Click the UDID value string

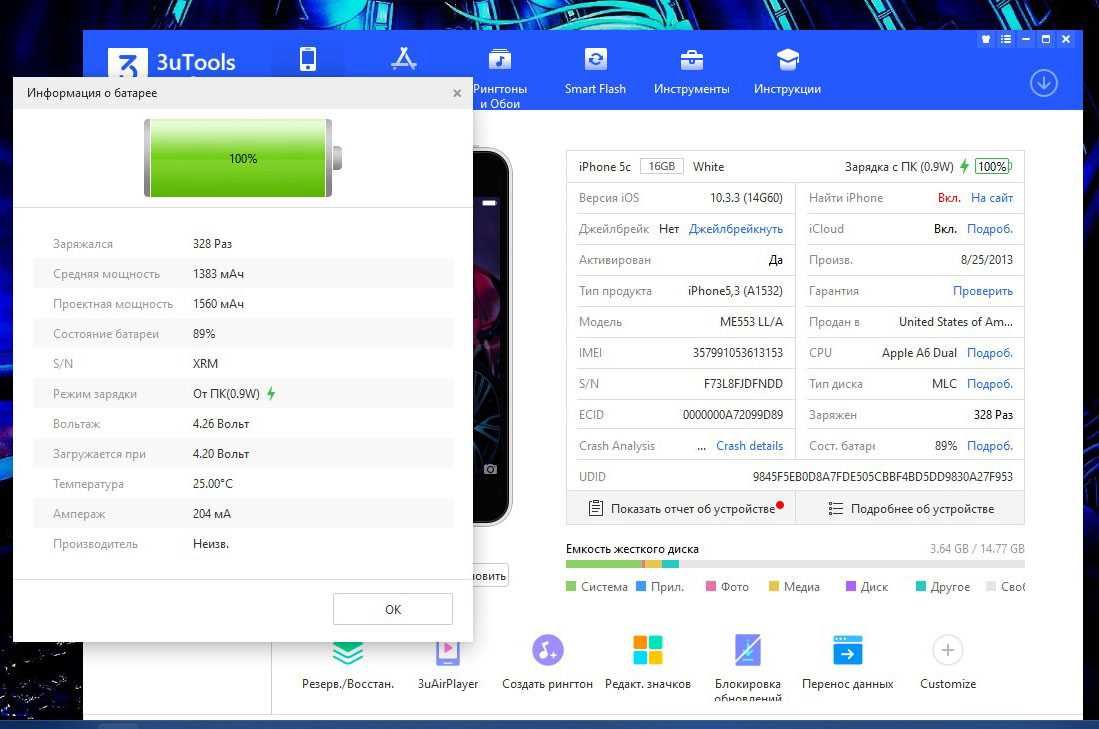[882, 477]
